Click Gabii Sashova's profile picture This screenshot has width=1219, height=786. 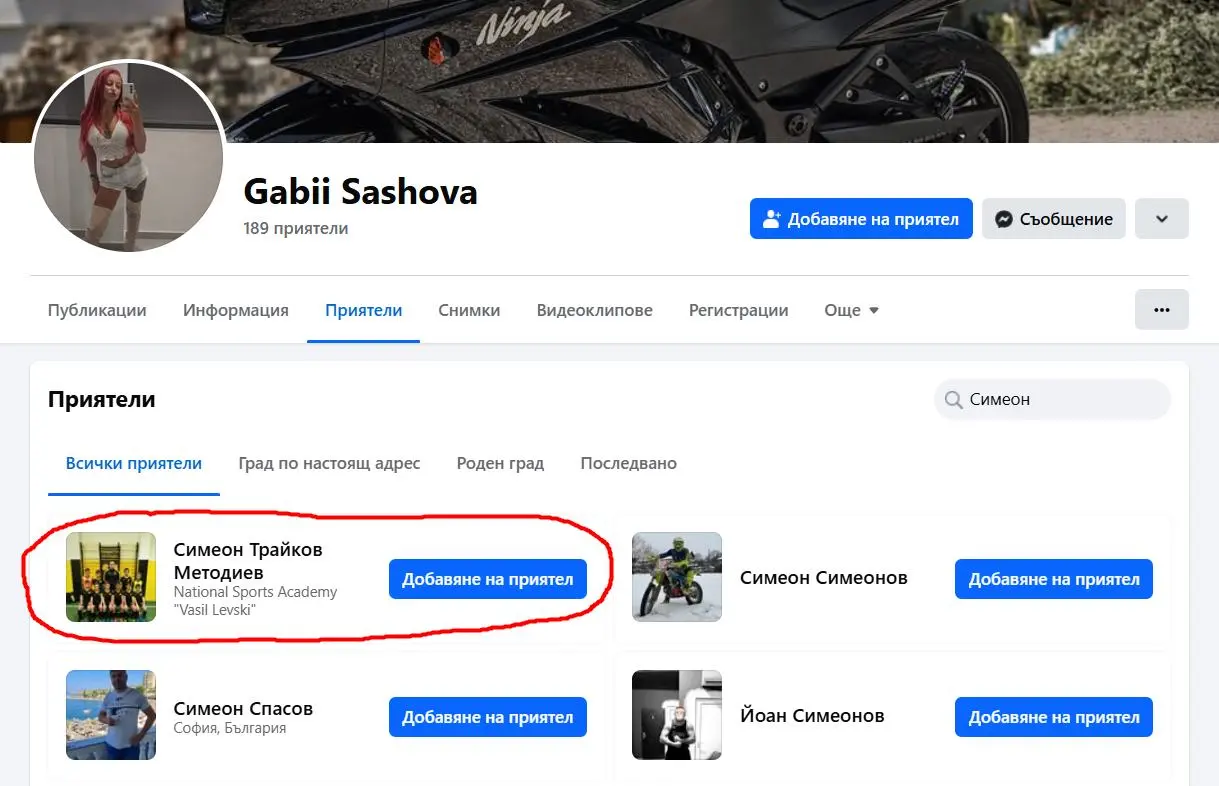tap(128, 157)
